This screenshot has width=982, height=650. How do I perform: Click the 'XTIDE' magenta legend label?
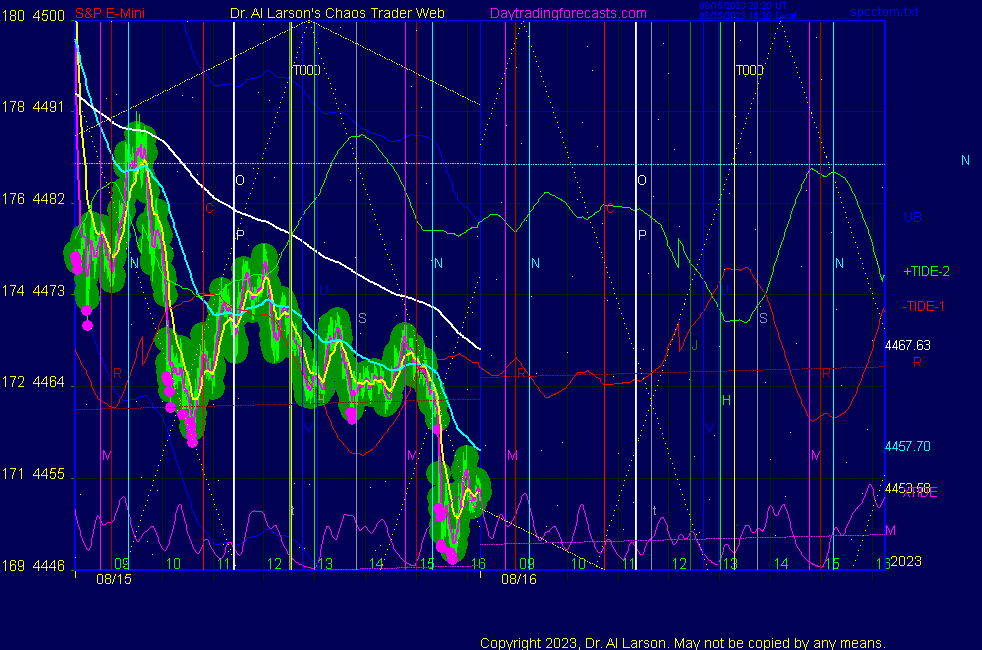pos(921,493)
